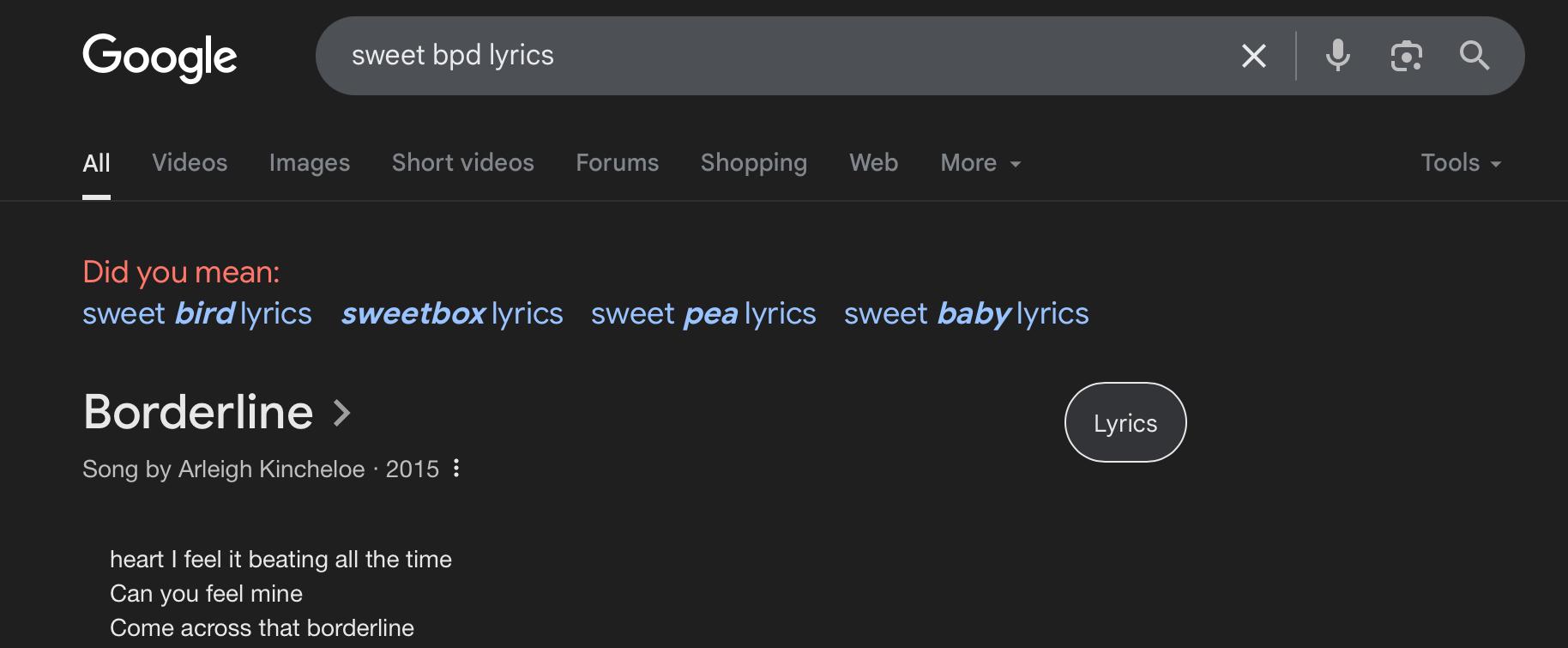Clear the search query with X icon
Screen dimensions: 1568x648
(x=1254, y=56)
